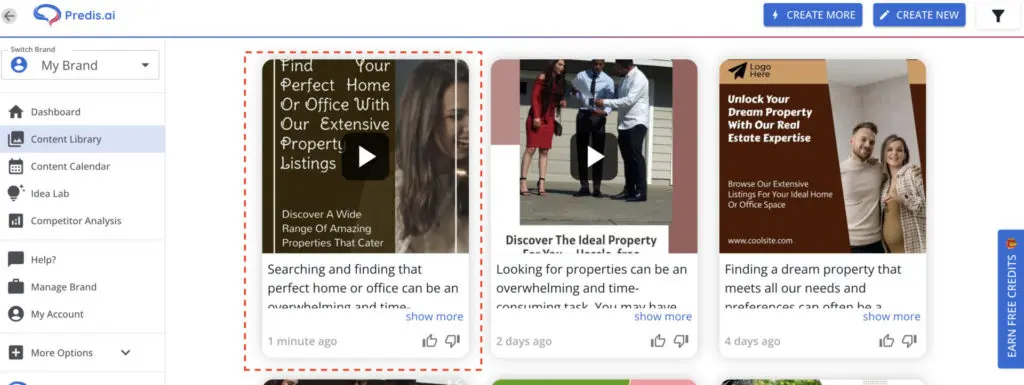1024x385 pixels.
Task: Open Competitor Analysis chart icon
Action: pos(16,221)
